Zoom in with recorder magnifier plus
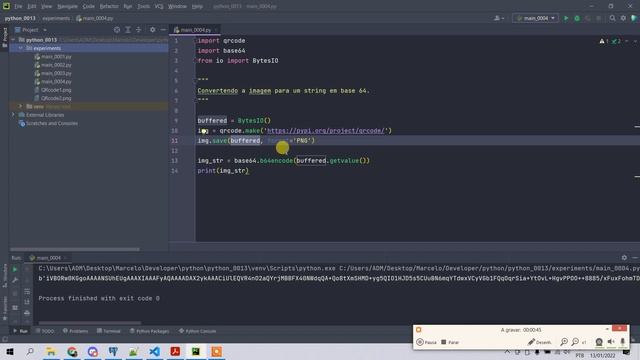The image size is (640, 360). (564, 342)
